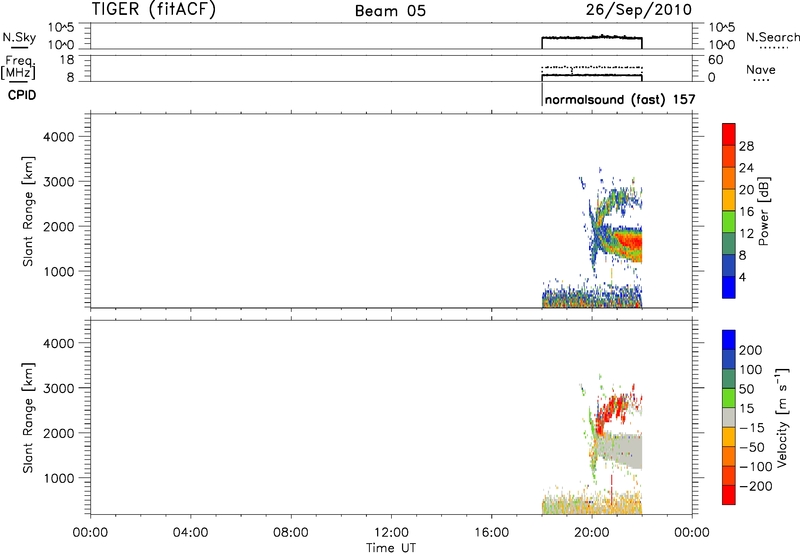Click the 'Velocity [m s-1]' colorbar label
The image size is (800, 554).
(782, 417)
